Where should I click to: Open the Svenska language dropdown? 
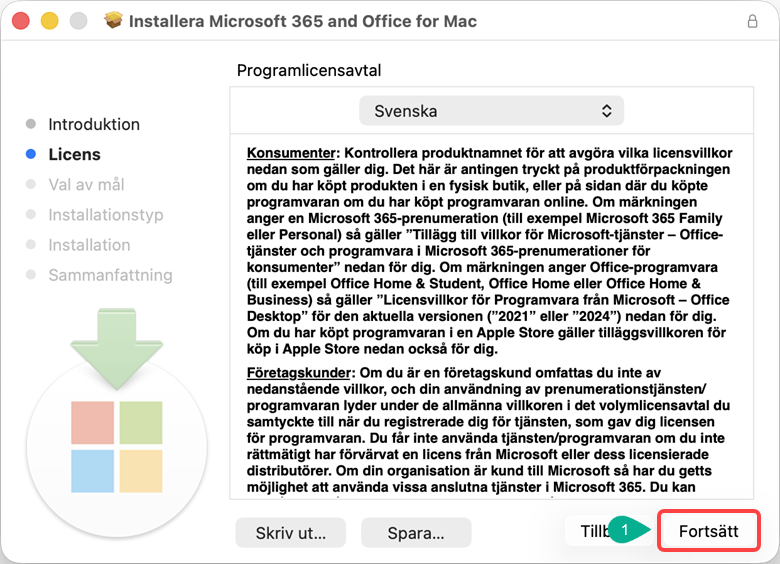[x=491, y=111]
